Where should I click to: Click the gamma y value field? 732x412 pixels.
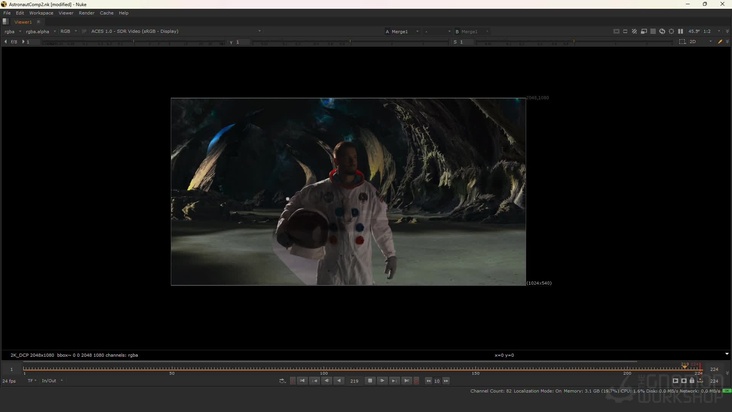(243, 42)
